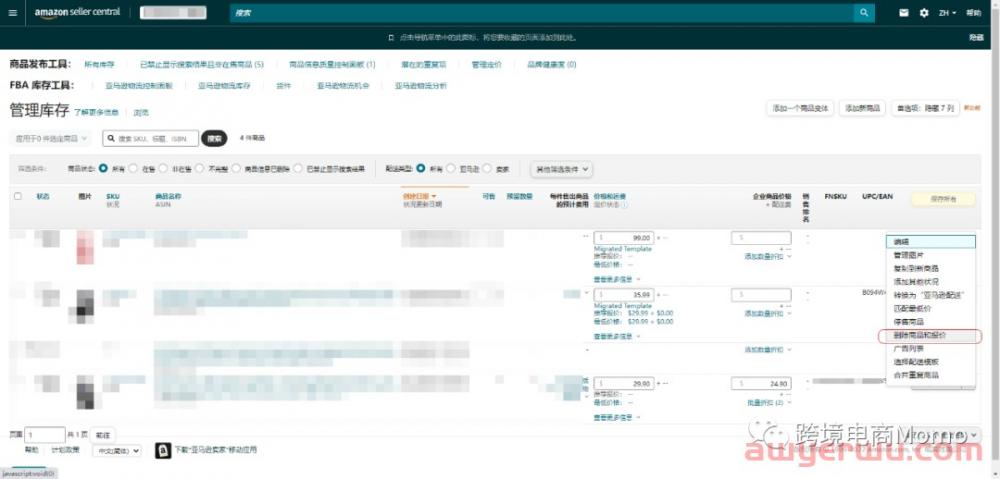Click the 添加新商品 button
Screen dimensions: 1000x479
(862, 108)
